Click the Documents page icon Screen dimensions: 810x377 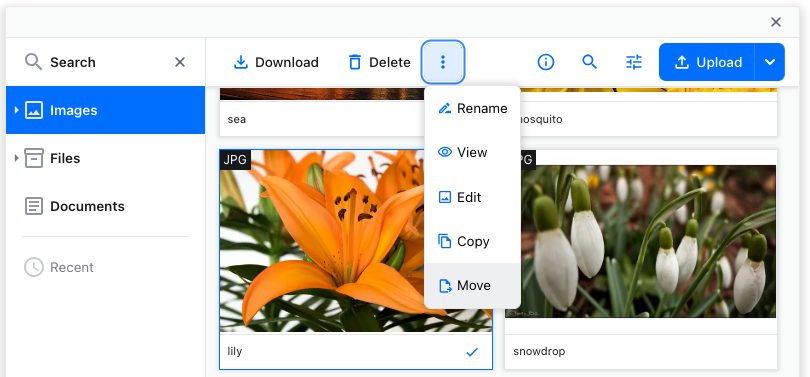pos(34,206)
